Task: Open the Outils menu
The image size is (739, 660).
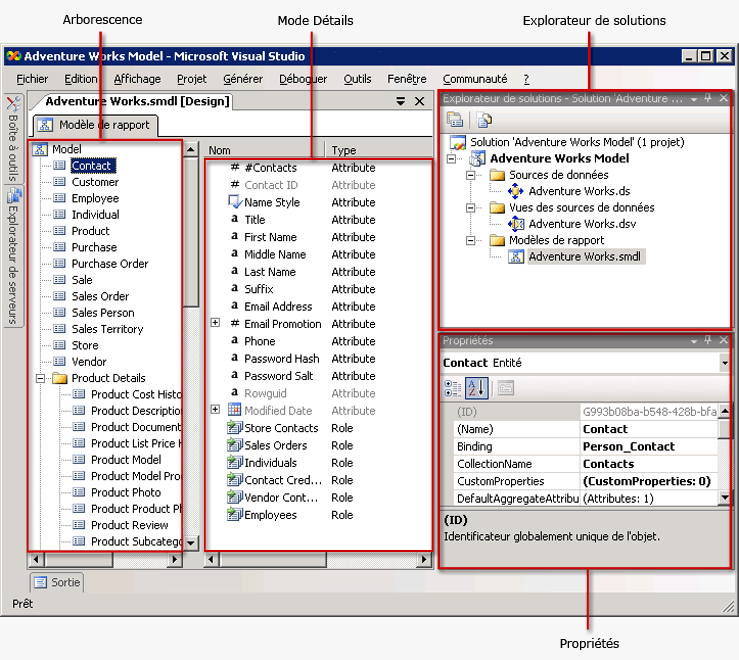Action: (x=357, y=79)
